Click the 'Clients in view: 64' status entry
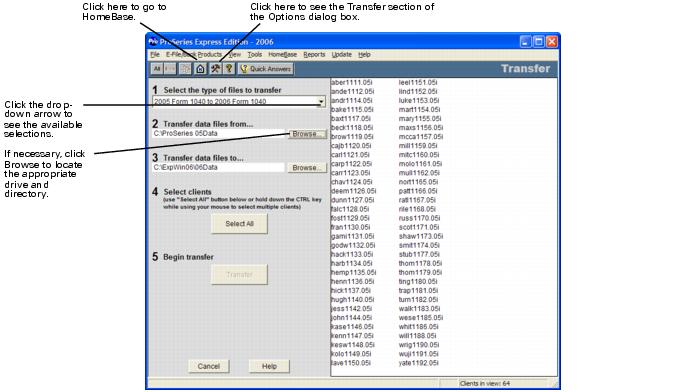 tap(485, 383)
